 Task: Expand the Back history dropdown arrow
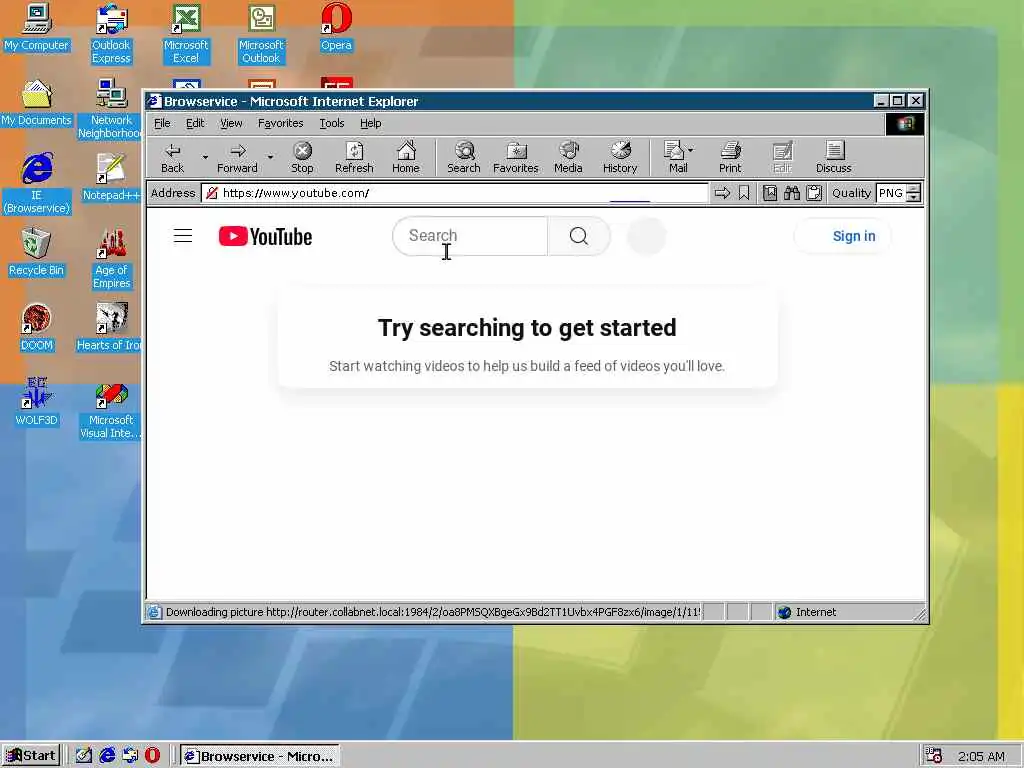pos(205,157)
